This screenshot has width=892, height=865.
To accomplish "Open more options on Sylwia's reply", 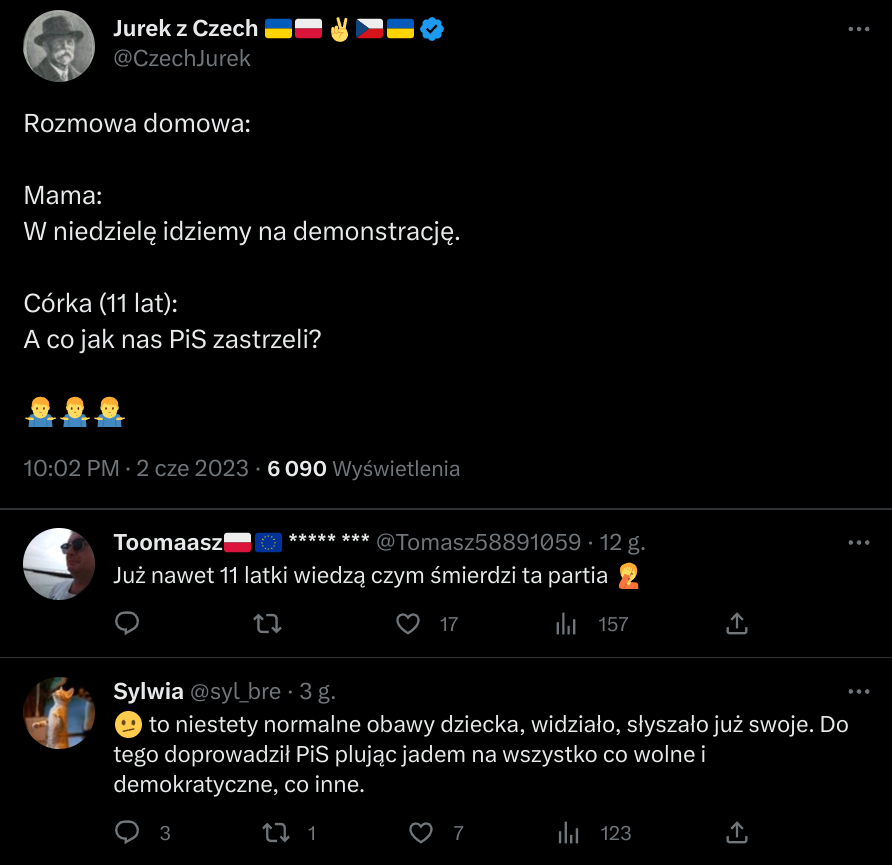I will point(858,691).
